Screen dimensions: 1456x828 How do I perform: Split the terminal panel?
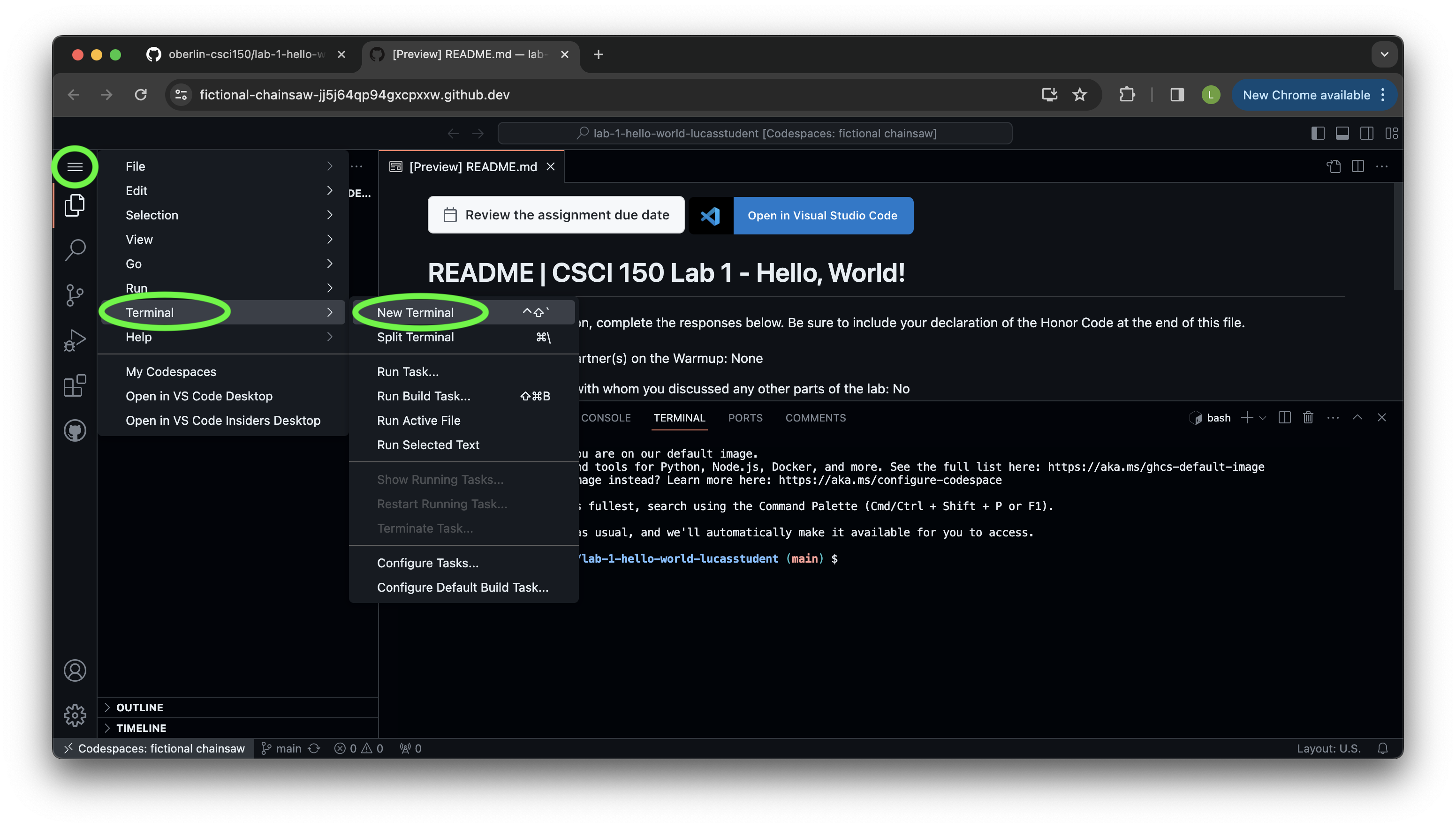(1284, 417)
